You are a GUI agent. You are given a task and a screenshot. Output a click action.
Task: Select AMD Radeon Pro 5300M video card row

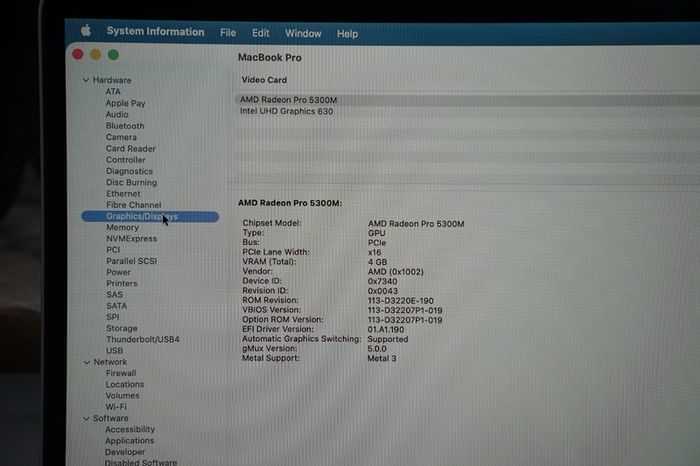[467, 100]
